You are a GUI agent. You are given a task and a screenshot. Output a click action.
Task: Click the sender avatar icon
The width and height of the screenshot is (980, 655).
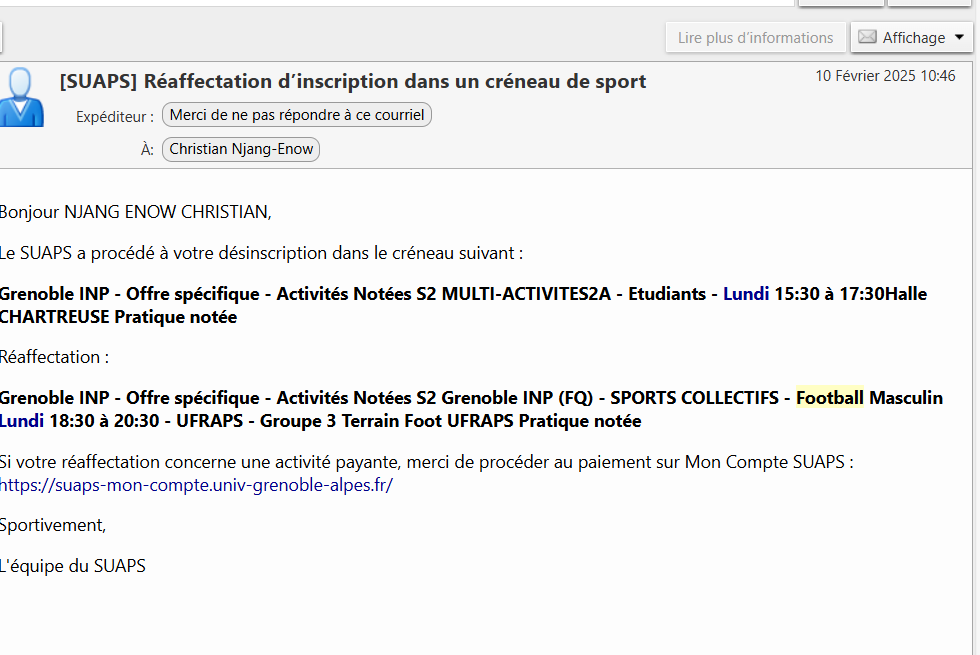pyautogui.click(x=21, y=97)
